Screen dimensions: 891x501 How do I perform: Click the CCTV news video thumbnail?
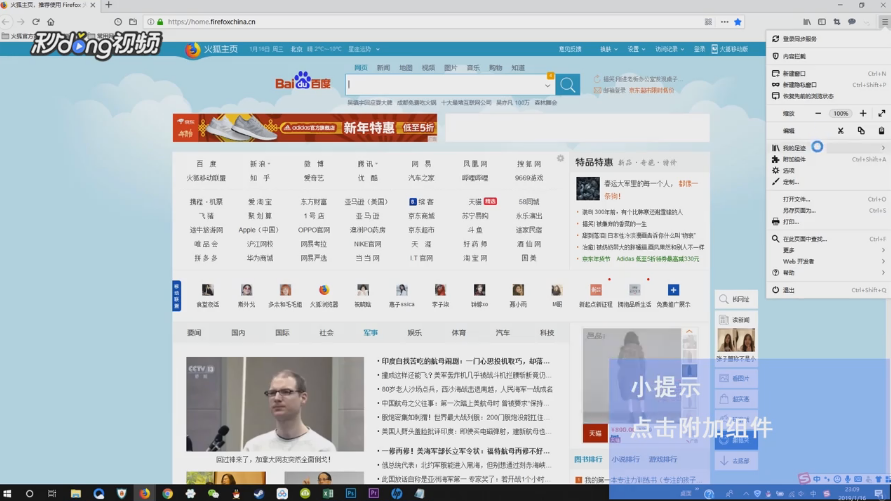coord(275,404)
